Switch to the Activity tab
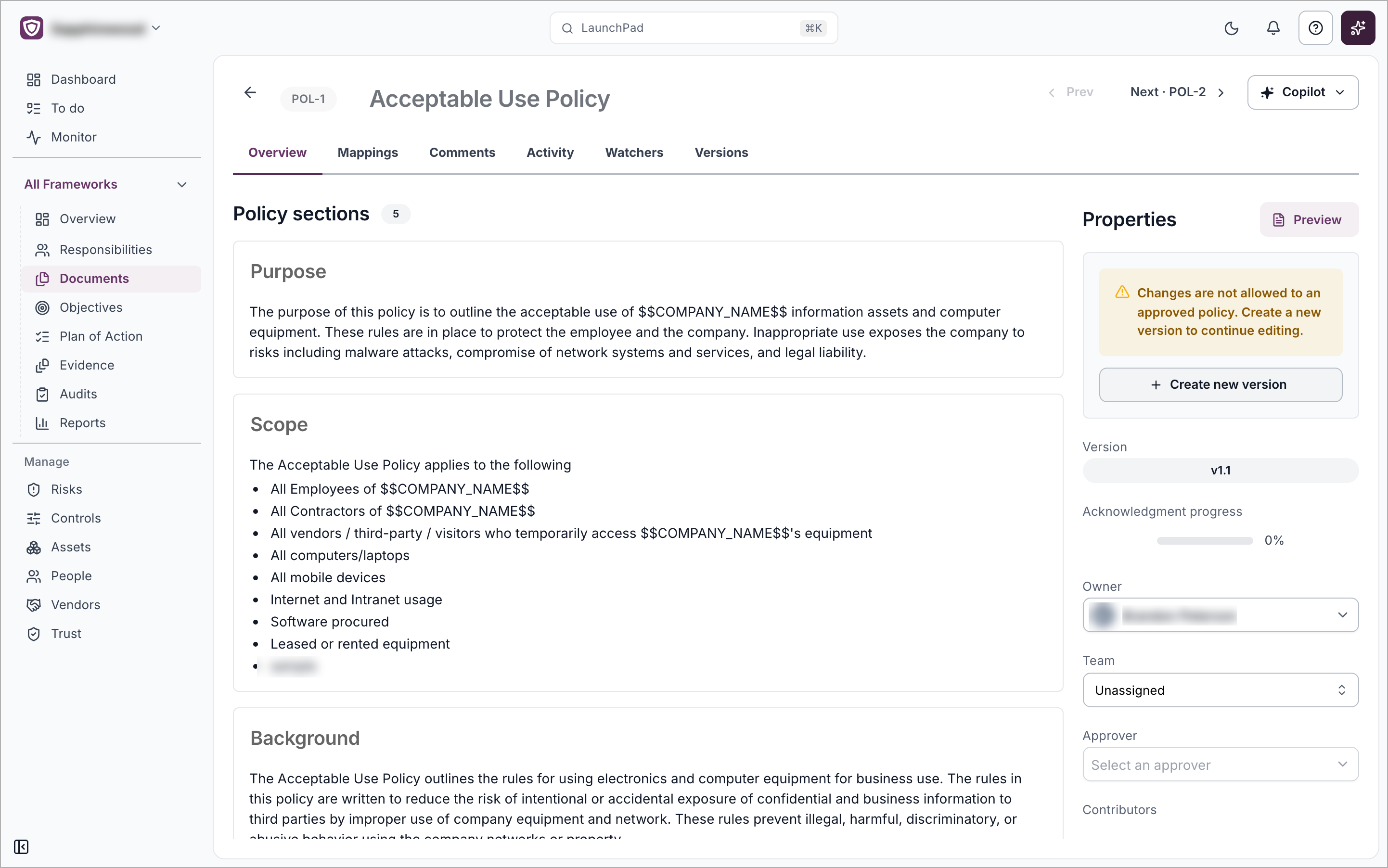1388x868 pixels. click(550, 152)
